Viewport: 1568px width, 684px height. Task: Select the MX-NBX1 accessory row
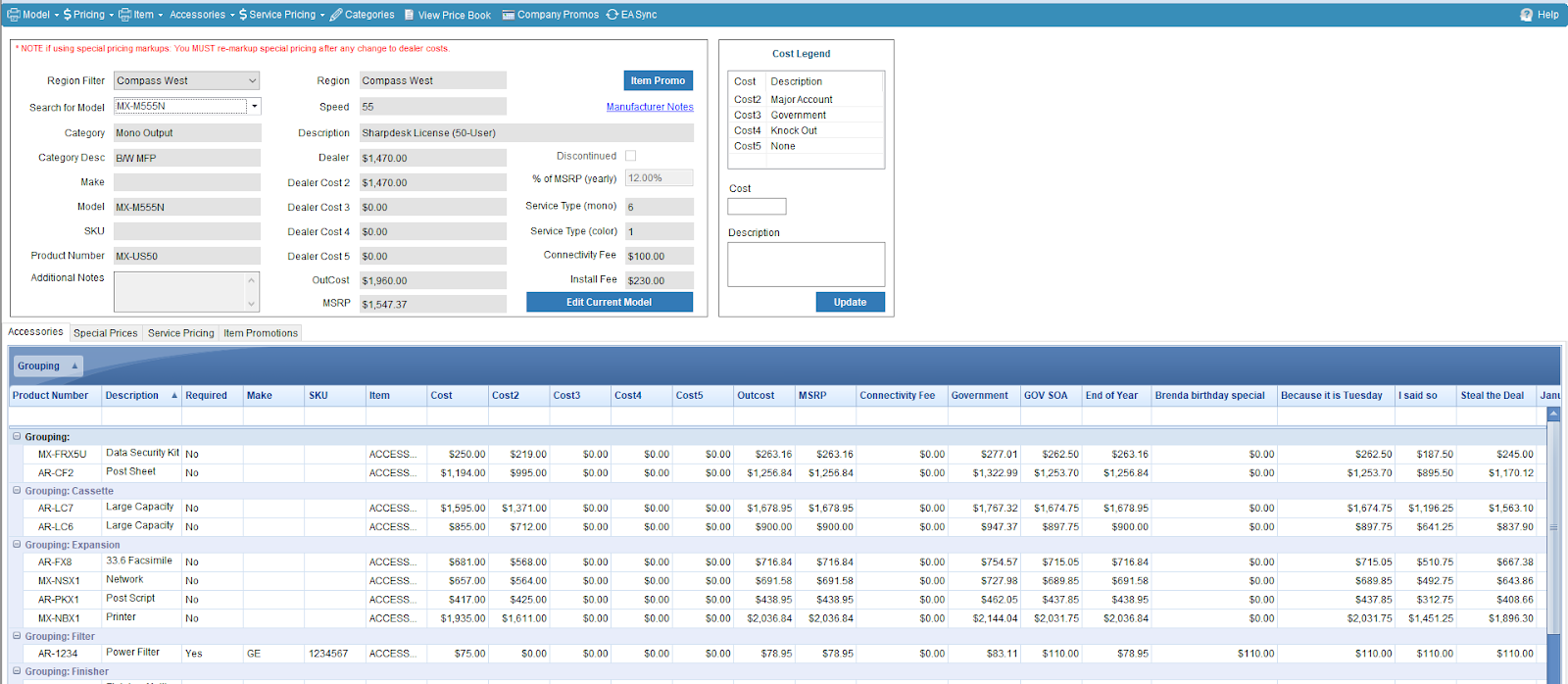click(784, 617)
